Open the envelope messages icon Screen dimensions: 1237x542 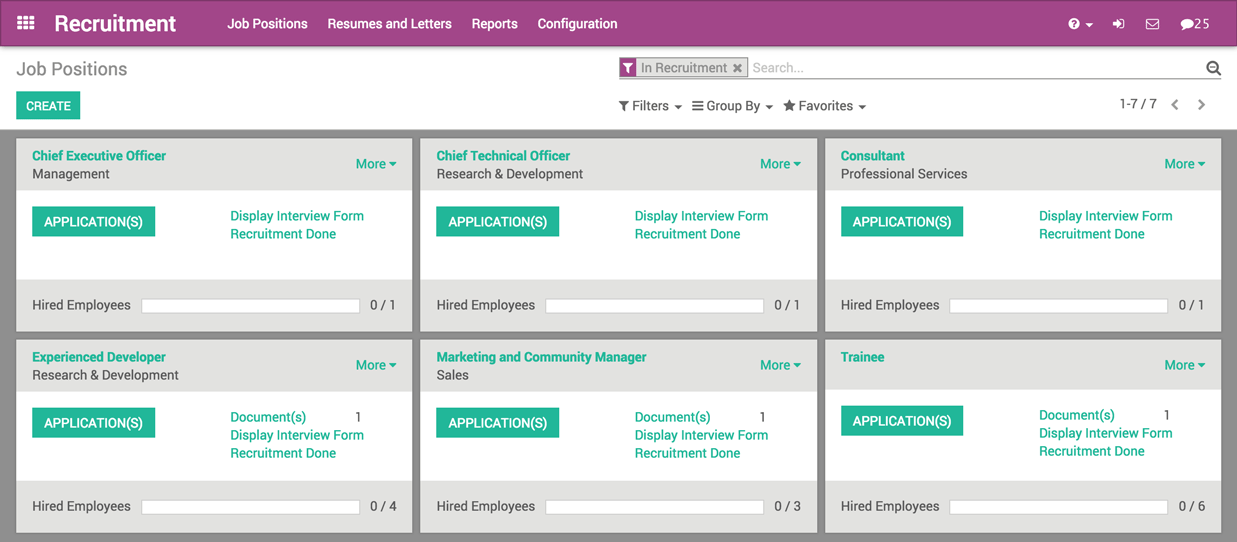(x=1152, y=24)
